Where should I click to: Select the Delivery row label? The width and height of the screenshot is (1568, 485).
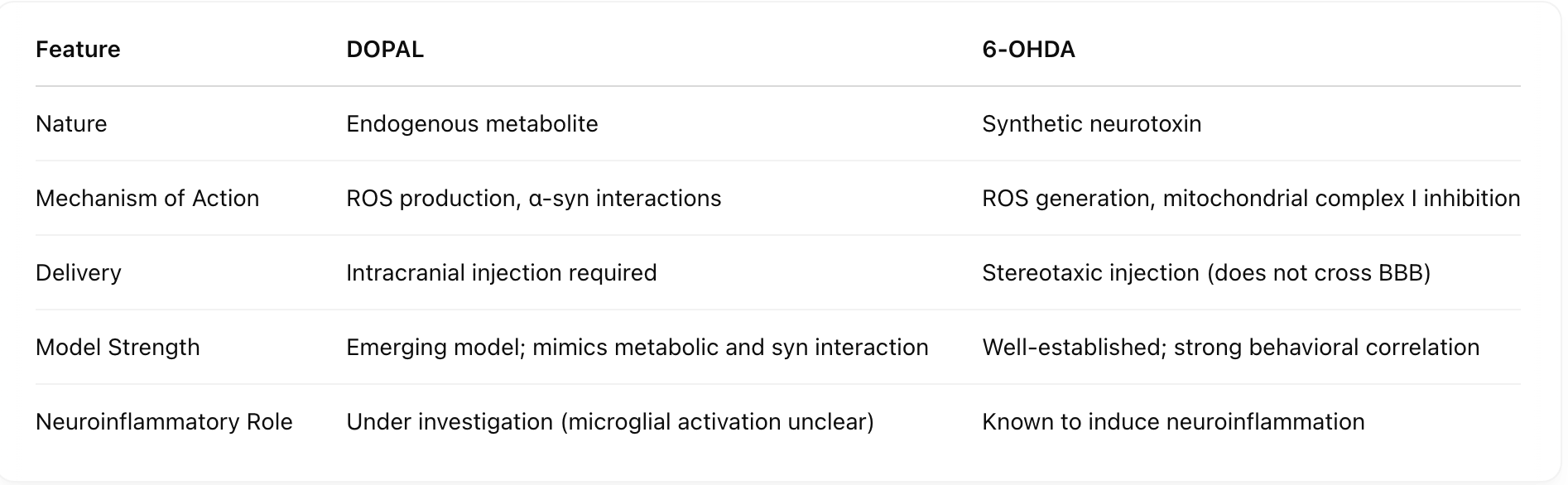[79, 273]
